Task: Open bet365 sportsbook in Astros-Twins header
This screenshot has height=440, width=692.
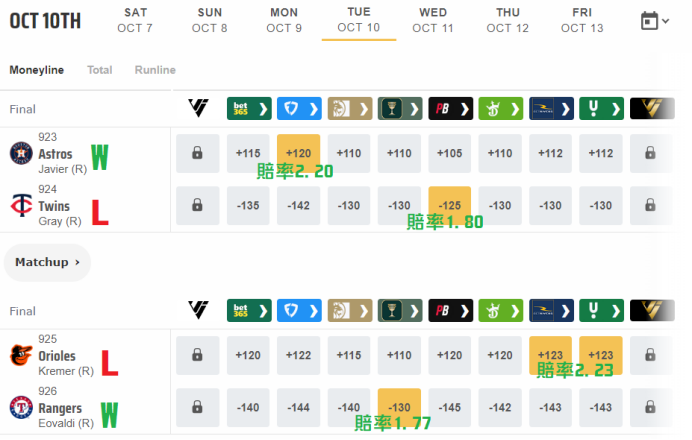Action: 249,109
